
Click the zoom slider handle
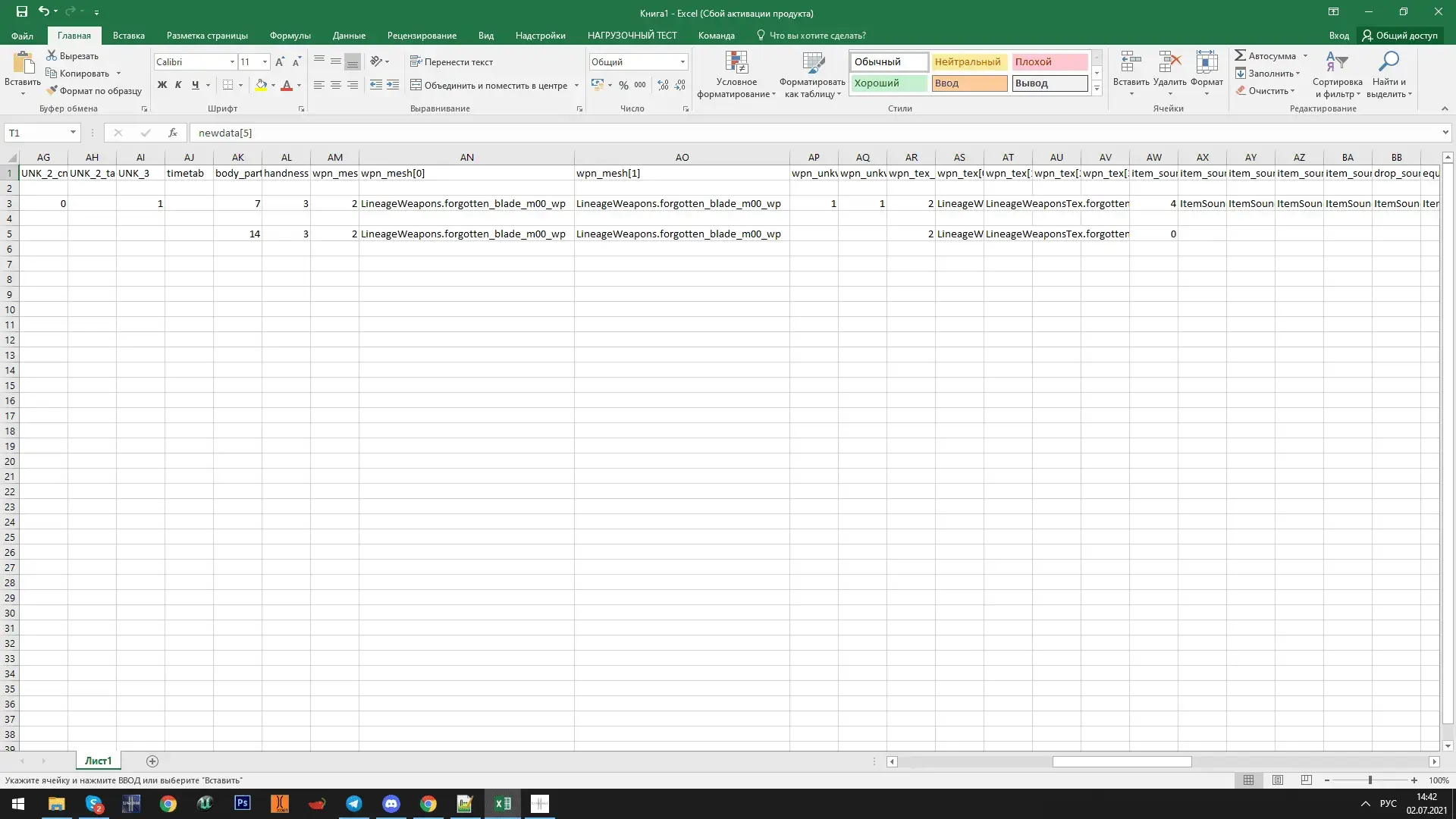click(x=1370, y=780)
